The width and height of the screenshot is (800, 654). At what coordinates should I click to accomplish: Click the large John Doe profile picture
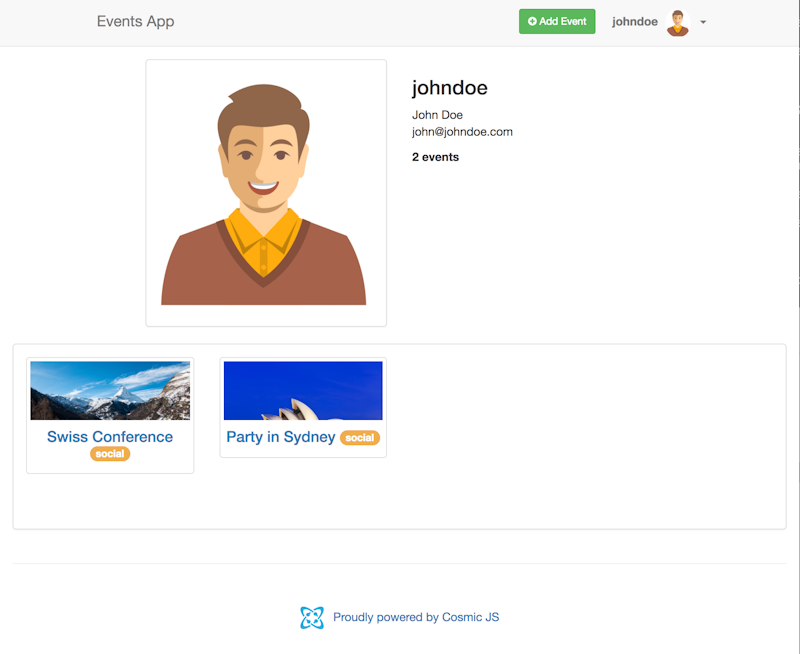tap(266, 193)
